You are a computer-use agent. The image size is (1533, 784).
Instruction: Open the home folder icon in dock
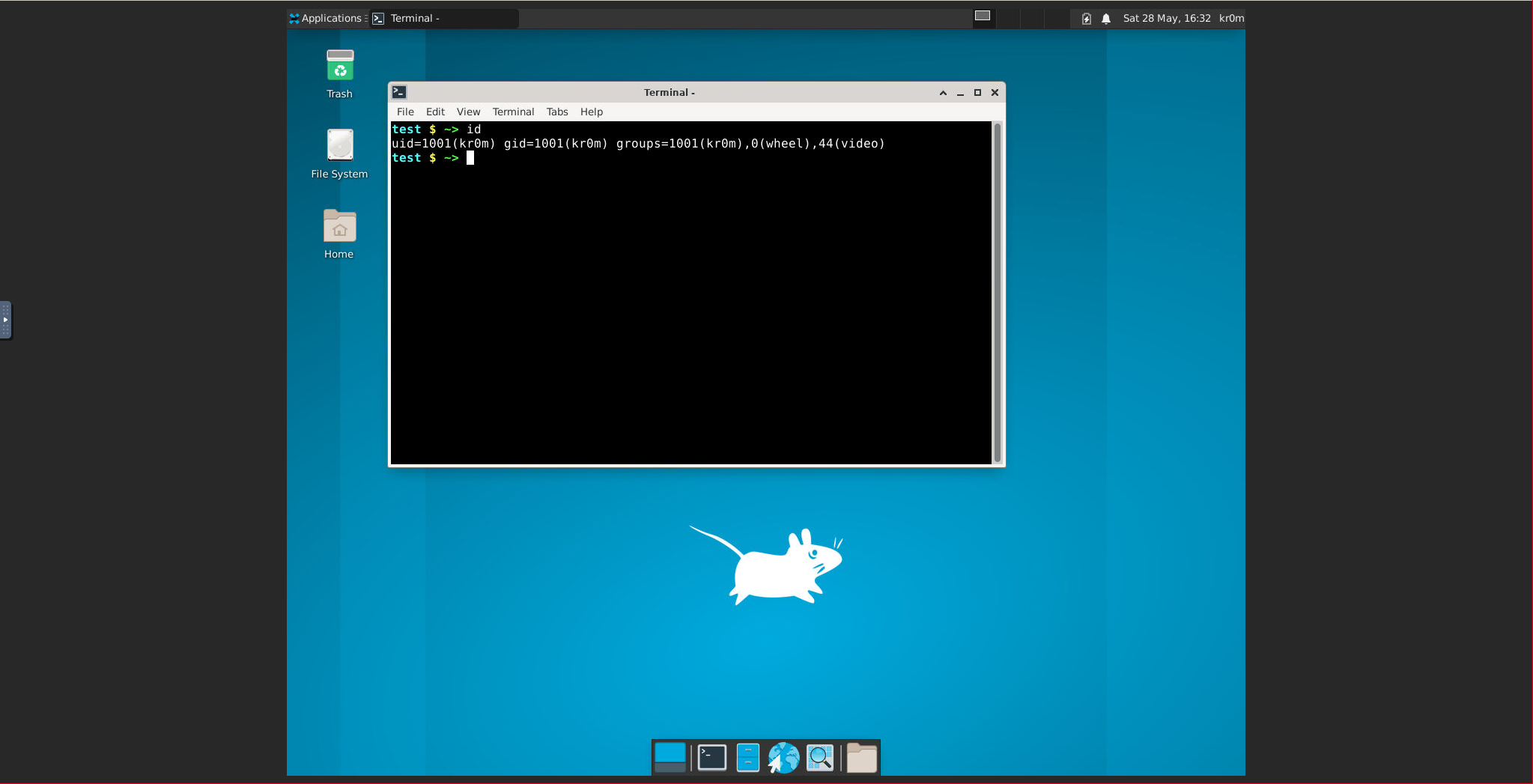(x=861, y=758)
